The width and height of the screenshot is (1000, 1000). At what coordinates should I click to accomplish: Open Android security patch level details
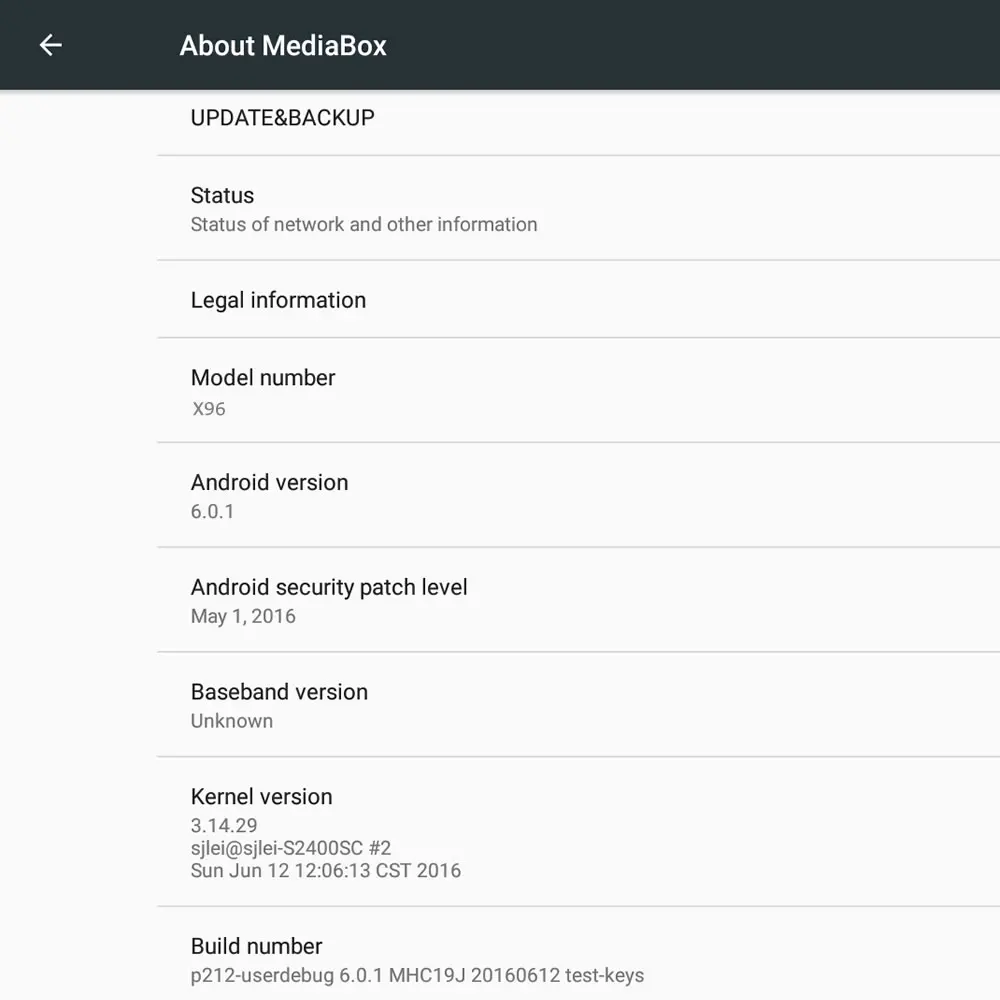pos(329,587)
